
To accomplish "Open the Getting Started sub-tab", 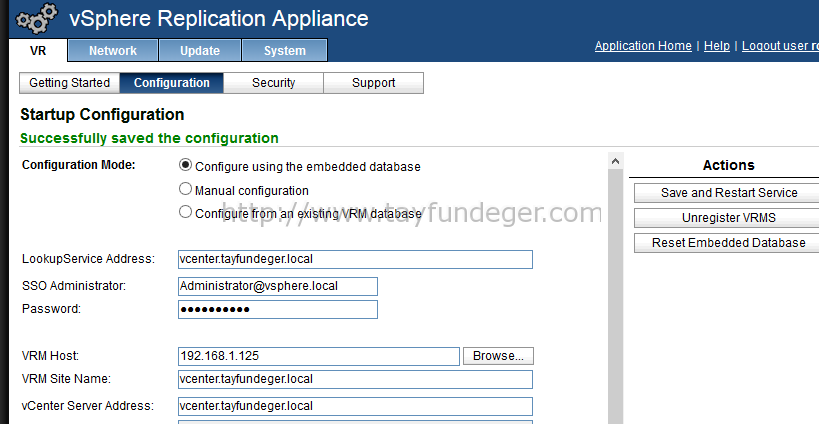I will click(69, 83).
